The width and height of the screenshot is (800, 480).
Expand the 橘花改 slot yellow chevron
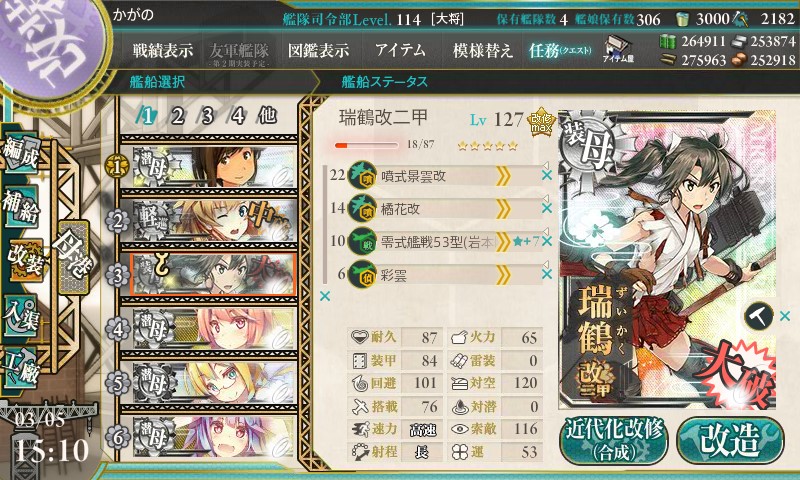[x=503, y=209]
